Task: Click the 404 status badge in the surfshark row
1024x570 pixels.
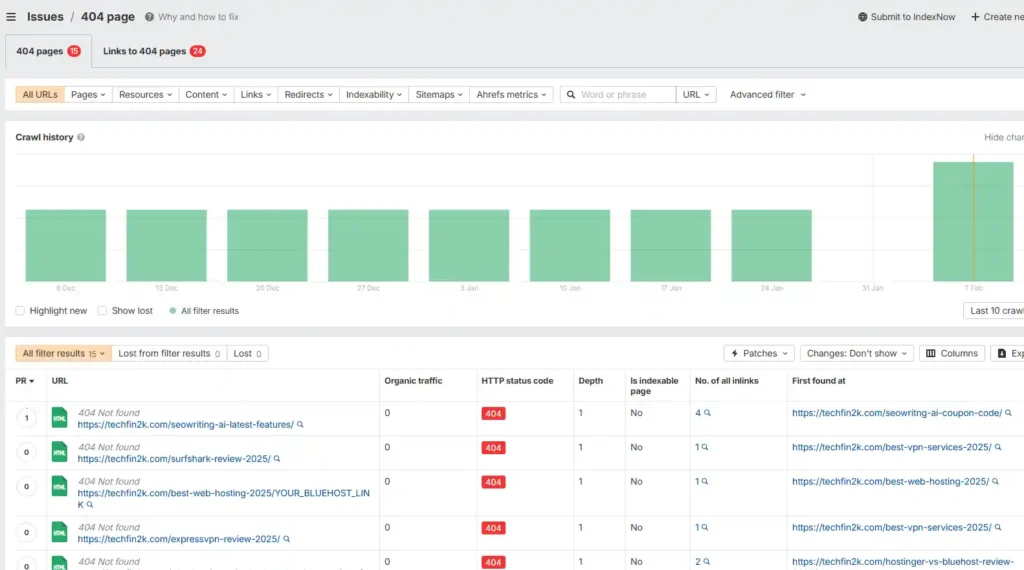Action: (x=493, y=448)
